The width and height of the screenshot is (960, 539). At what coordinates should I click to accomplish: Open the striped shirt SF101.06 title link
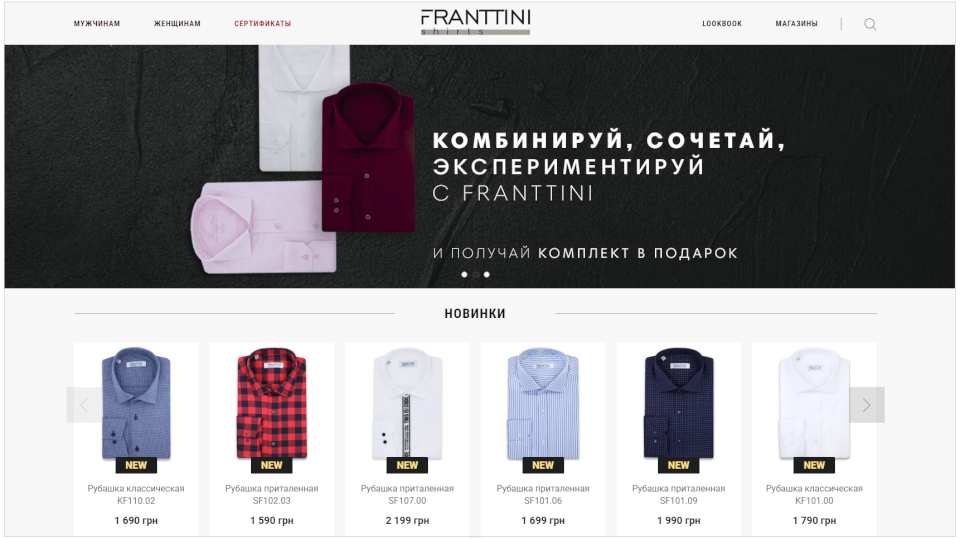pyautogui.click(x=542, y=494)
